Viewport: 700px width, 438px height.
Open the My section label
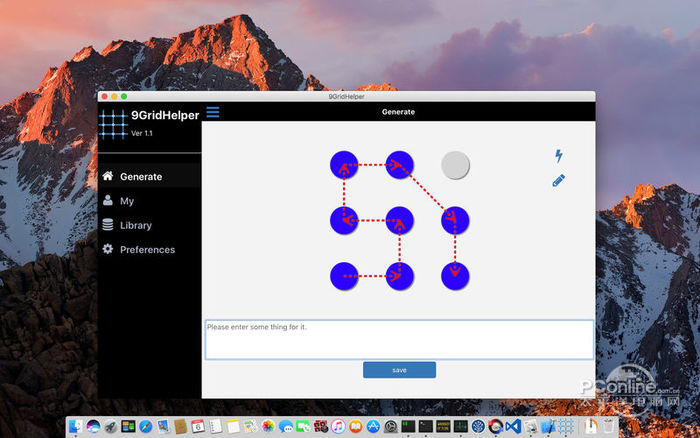point(127,201)
